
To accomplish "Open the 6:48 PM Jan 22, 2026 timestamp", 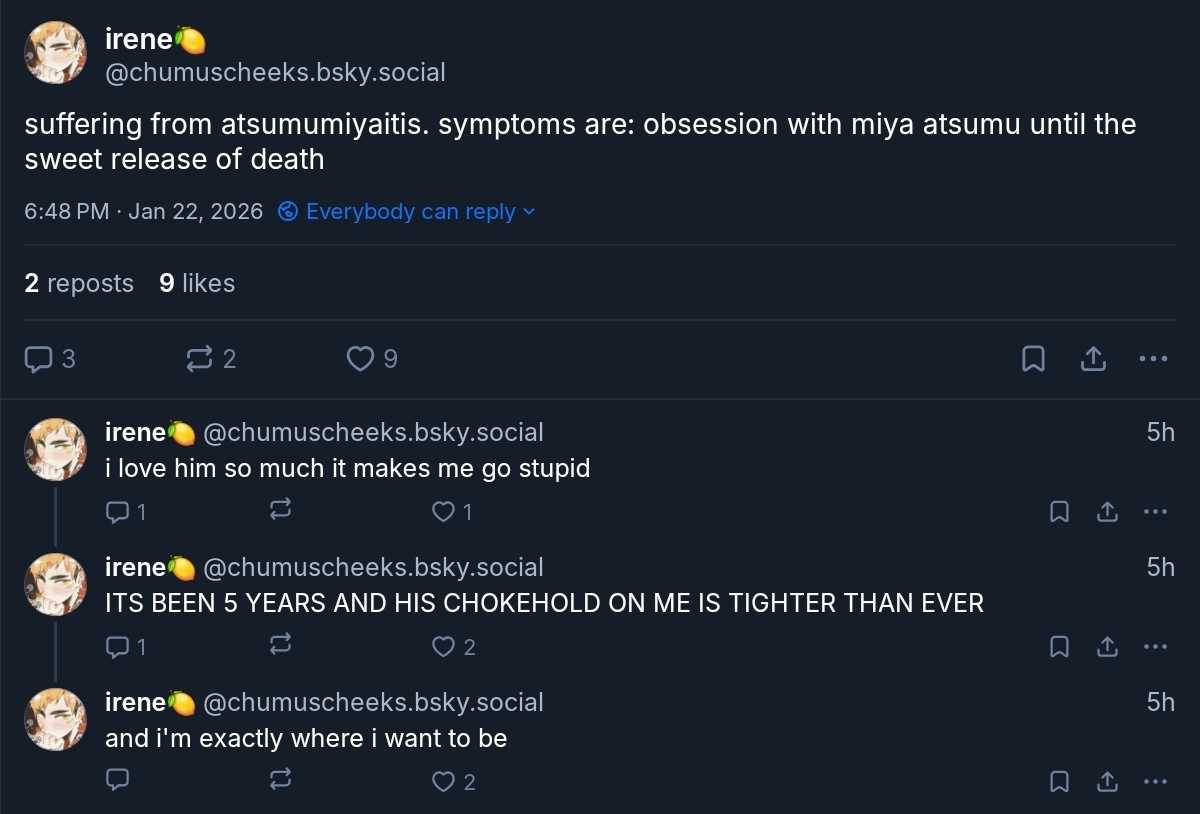I will click(143, 212).
